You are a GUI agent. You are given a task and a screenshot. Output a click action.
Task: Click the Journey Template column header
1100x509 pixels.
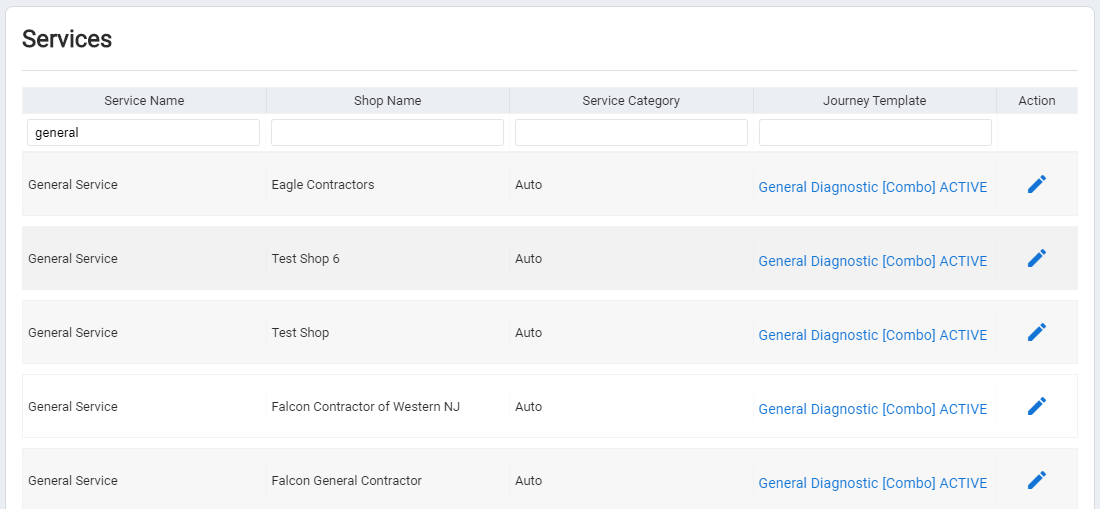tap(875, 101)
